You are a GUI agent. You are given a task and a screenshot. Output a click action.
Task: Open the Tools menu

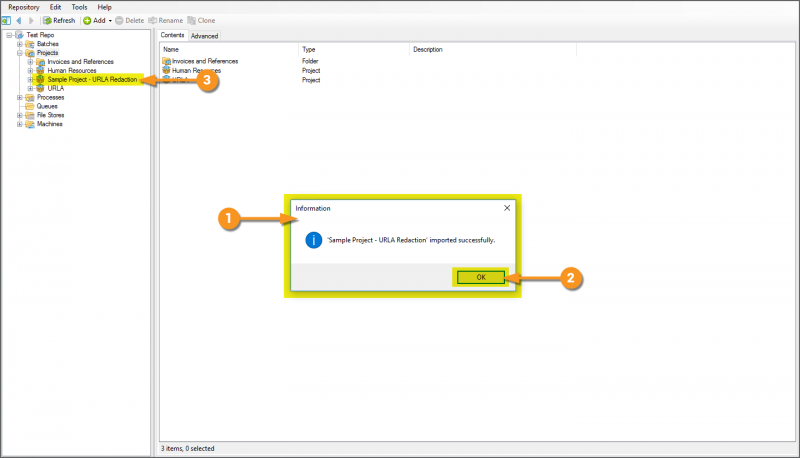(79, 7)
